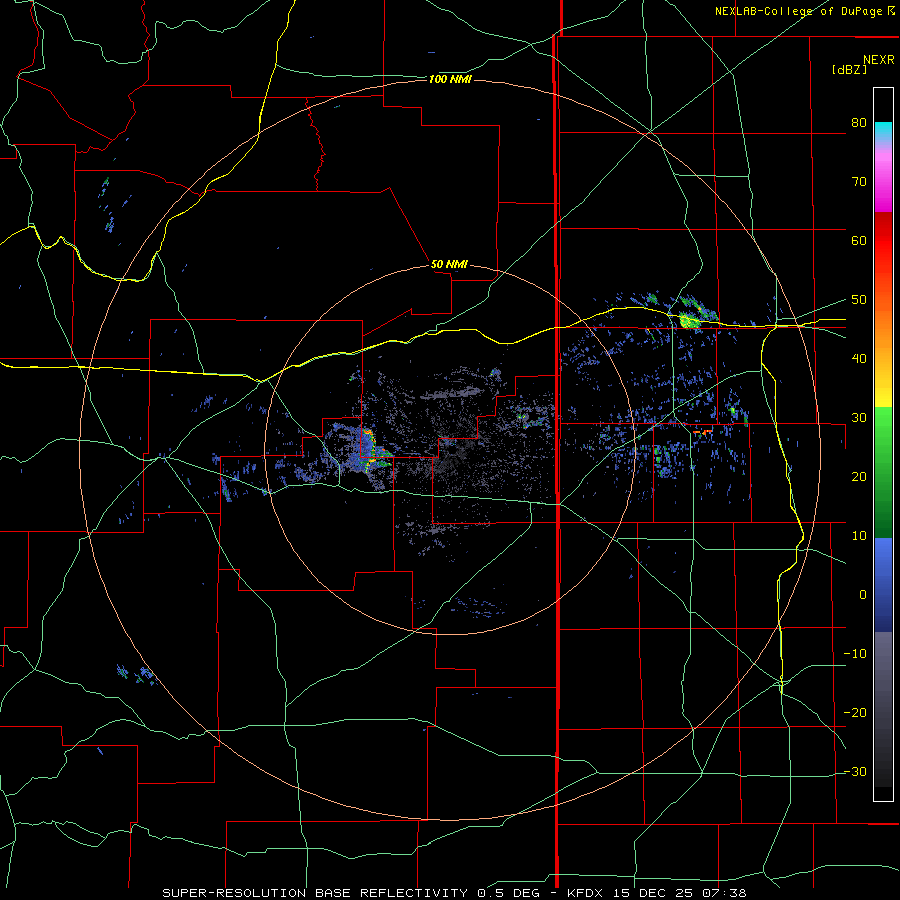
Task: Pick the green segment of the color bar
Action: coord(883,472)
